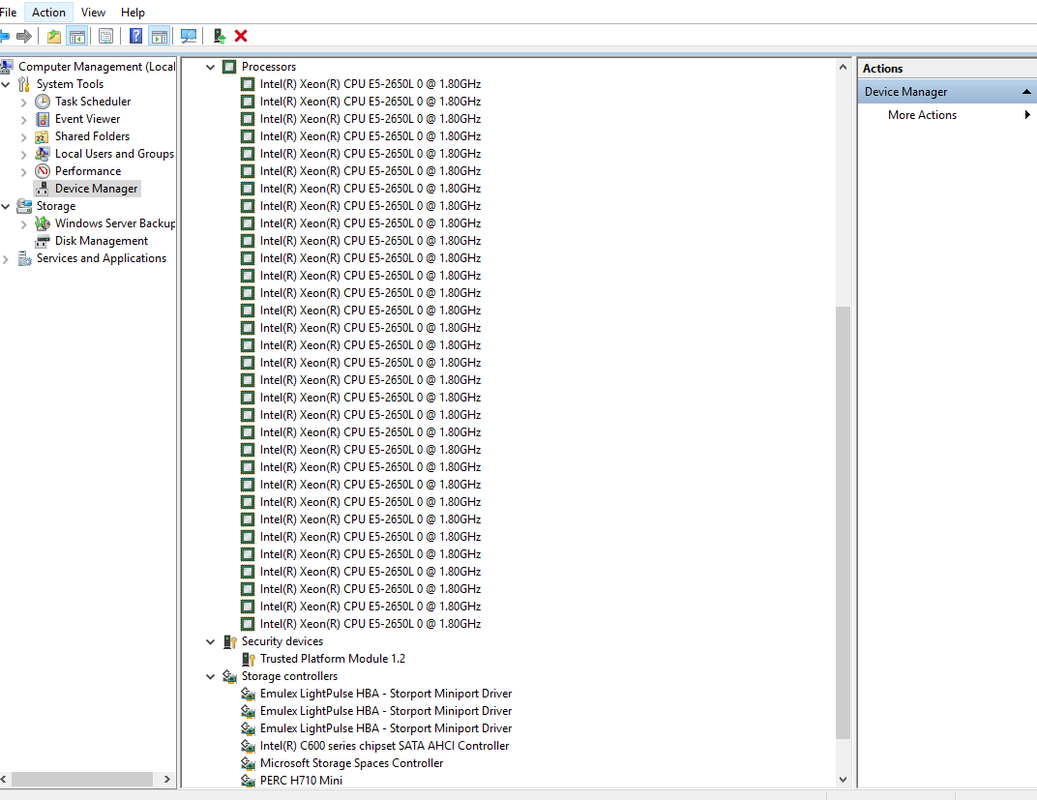Click the System Tools icon

[24, 84]
